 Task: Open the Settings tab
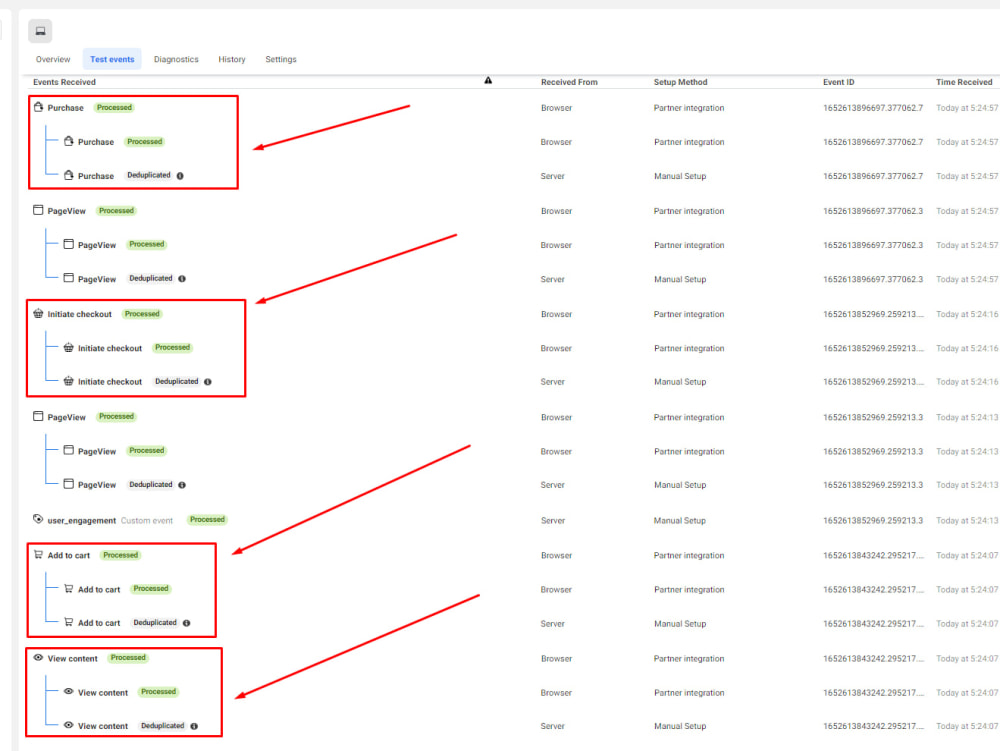pyautogui.click(x=280, y=59)
